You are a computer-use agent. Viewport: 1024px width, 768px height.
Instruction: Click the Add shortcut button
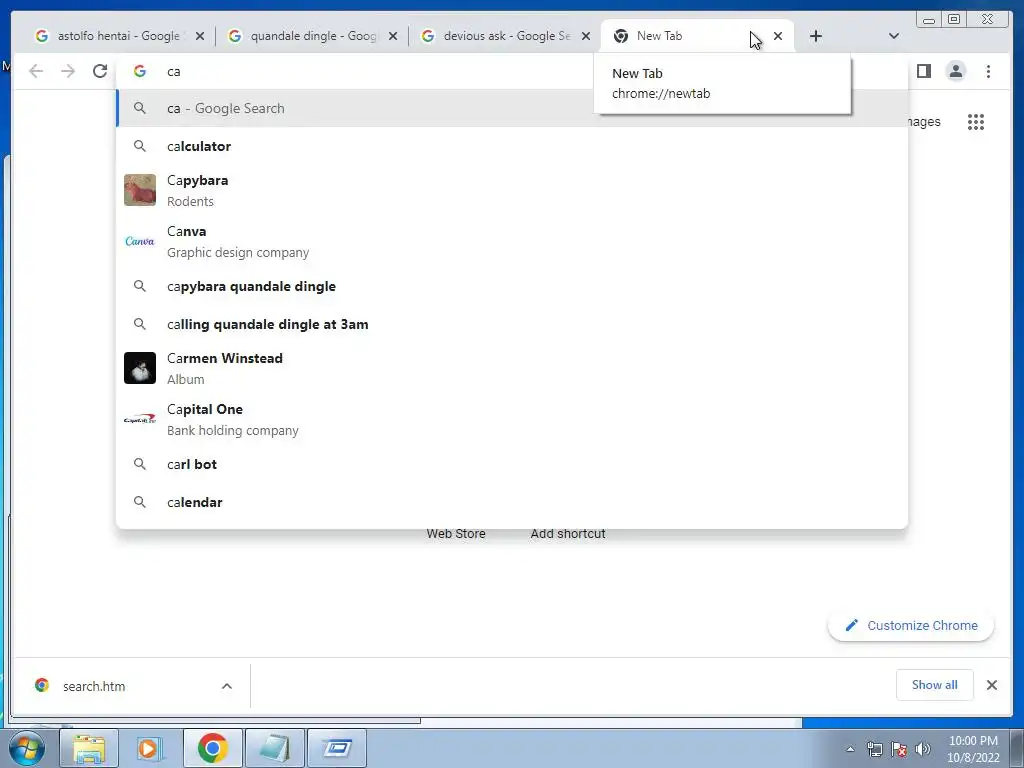point(568,533)
